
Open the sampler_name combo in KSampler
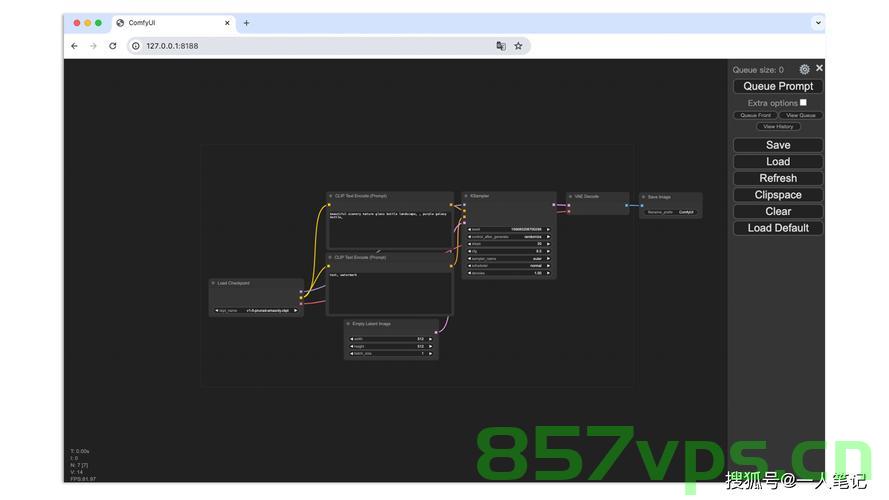coord(509,259)
